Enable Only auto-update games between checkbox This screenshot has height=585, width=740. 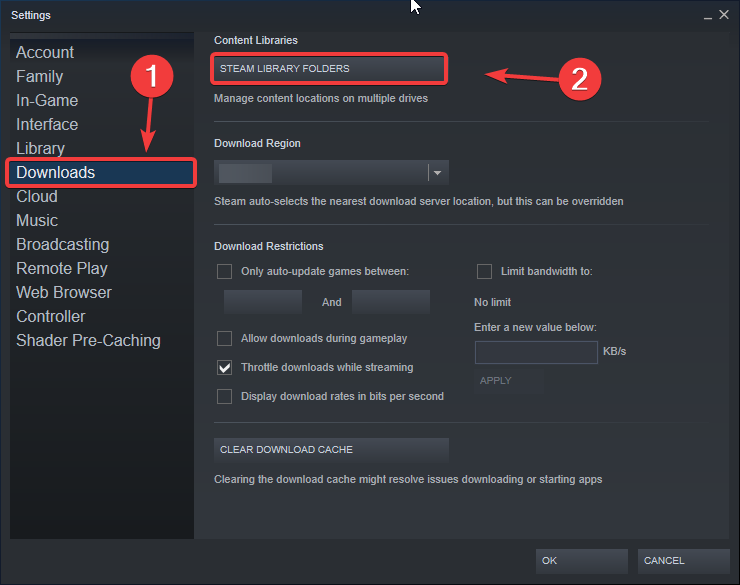(x=224, y=271)
